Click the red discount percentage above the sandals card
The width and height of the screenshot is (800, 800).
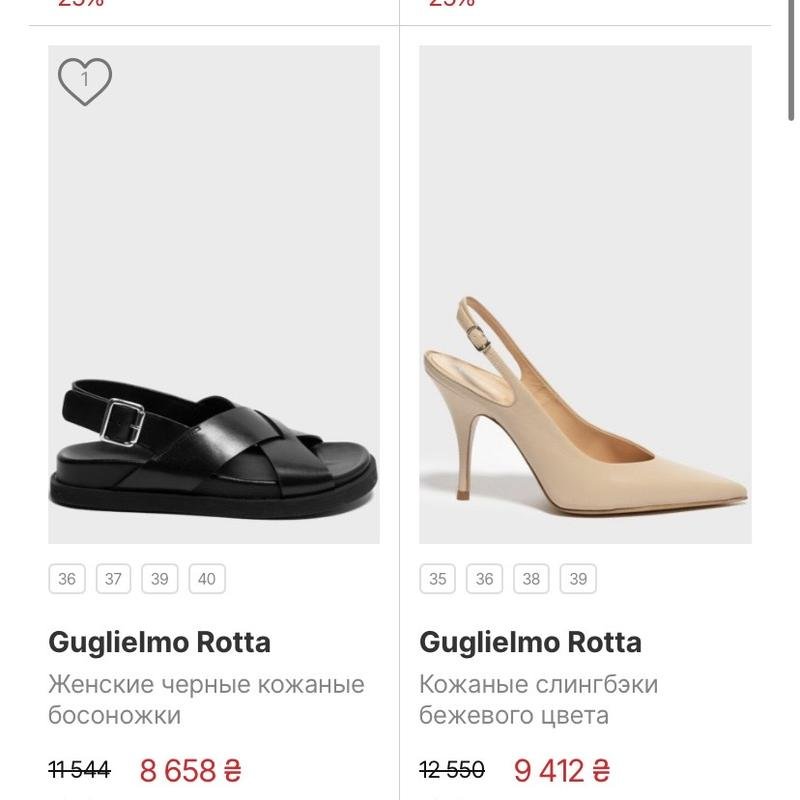(80, 3)
